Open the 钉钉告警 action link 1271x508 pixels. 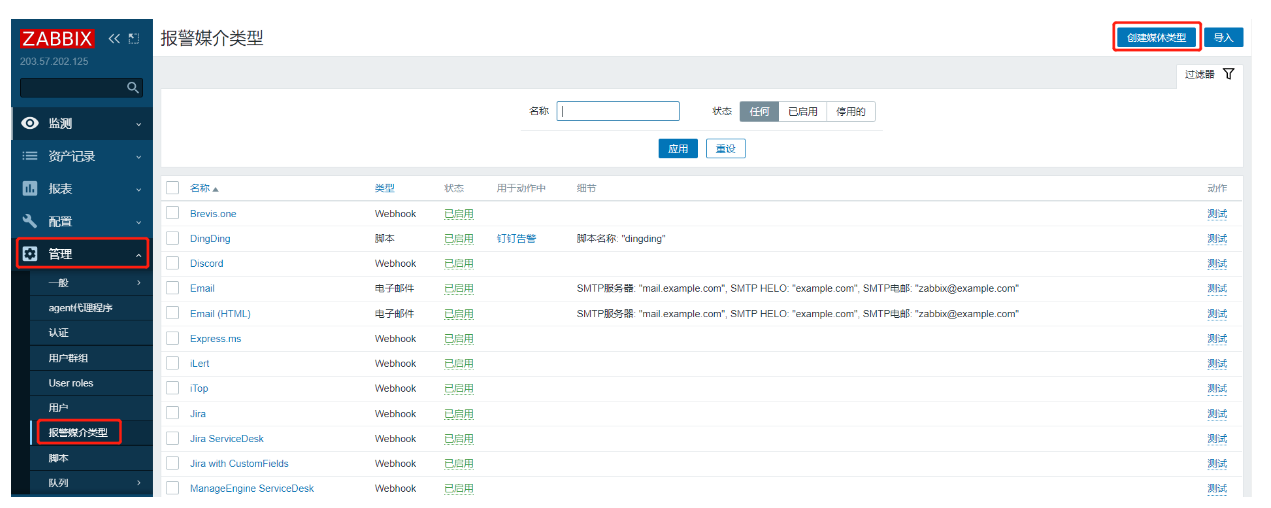pyautogui.click(x=516, y=239)
